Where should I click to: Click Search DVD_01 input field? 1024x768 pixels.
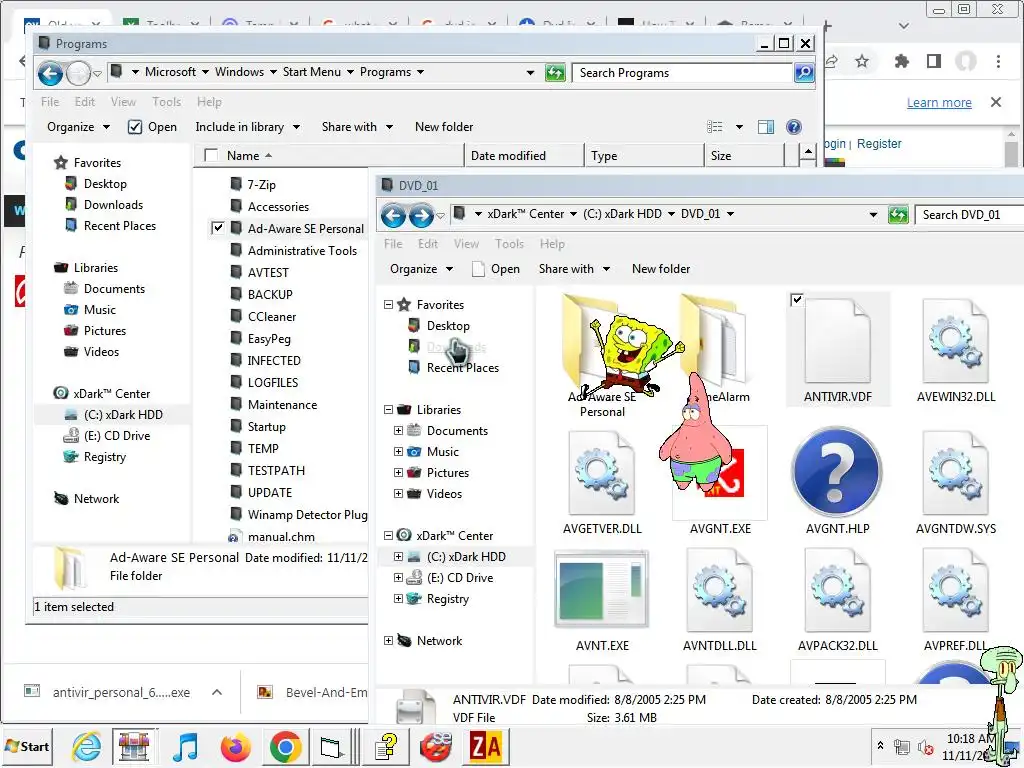[969, 215]
